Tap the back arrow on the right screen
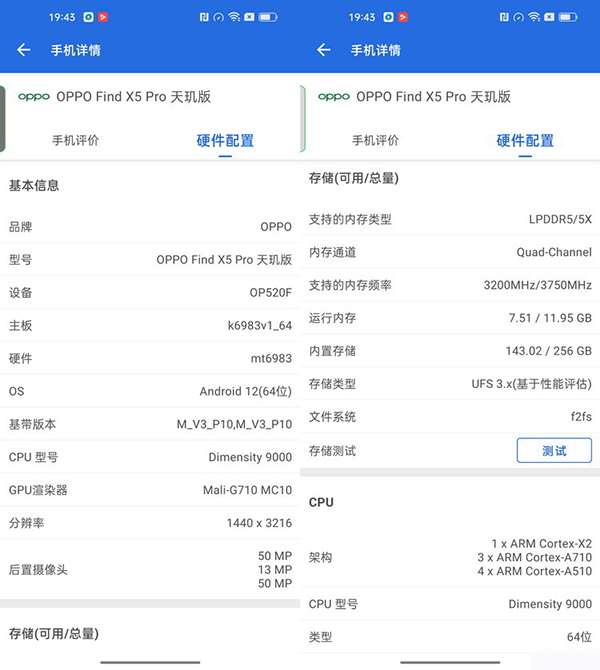 tap(323, 50)
